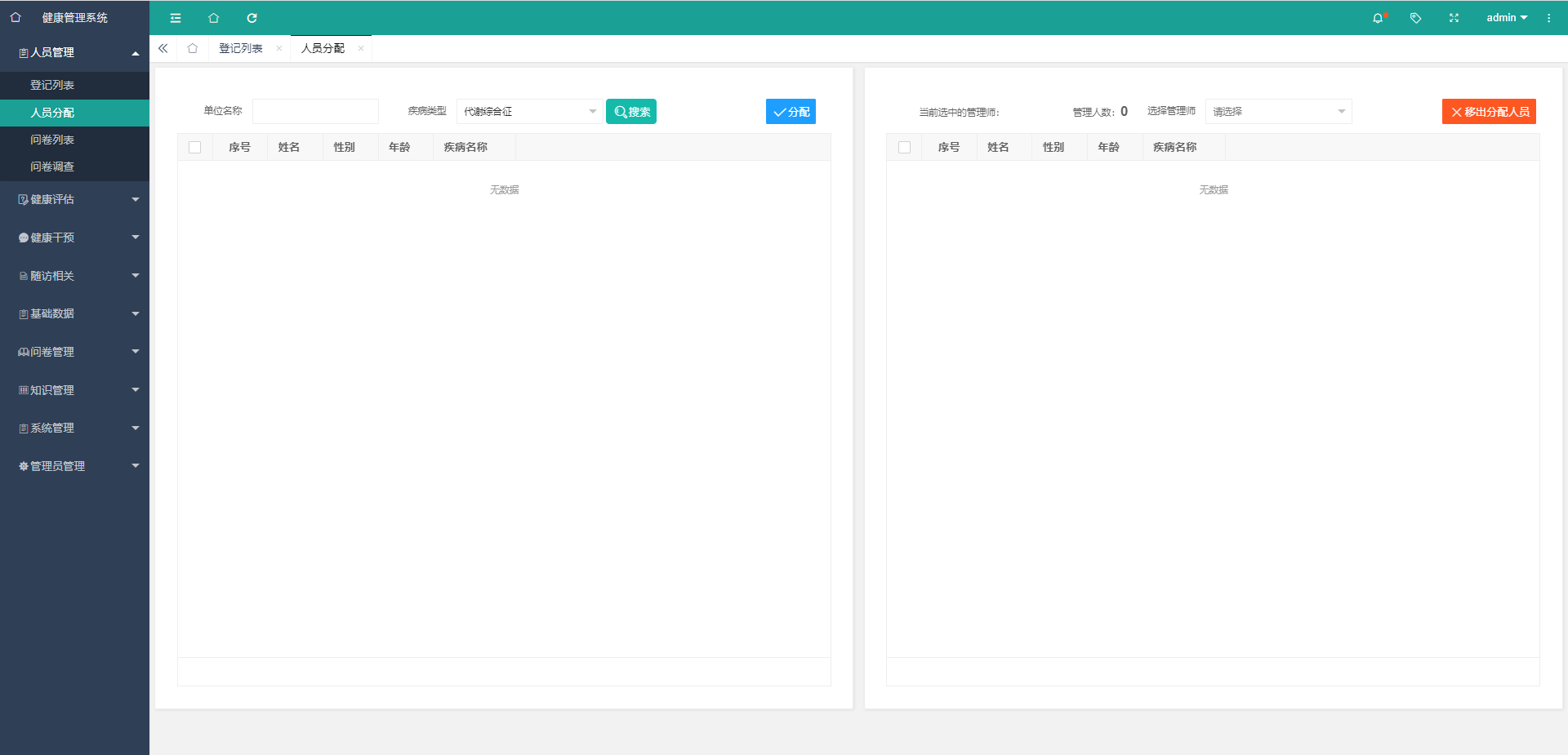The height and width of the screenshot is (755, 1568).
Task: Collapse sidebar with the menu toggle icon
Action: 176,18
